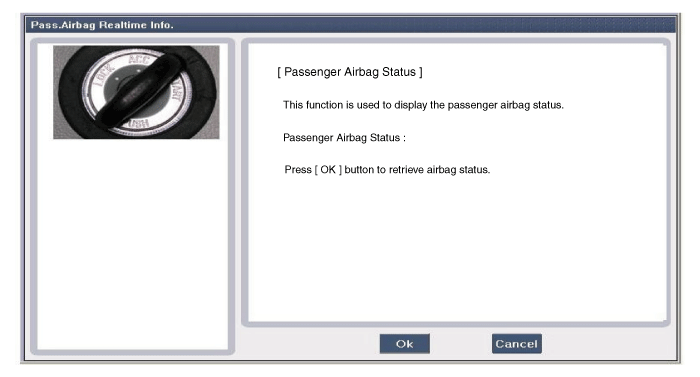The height and width of the screenshot is (377, 700).
Task: Click the LOCK marking on ignition
Action: (104, 75)
